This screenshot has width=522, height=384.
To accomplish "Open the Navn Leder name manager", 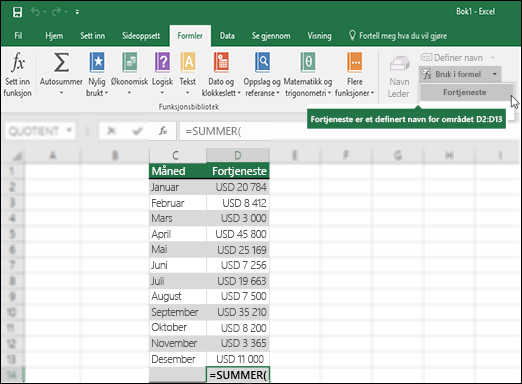I will (x=399, y=77).
